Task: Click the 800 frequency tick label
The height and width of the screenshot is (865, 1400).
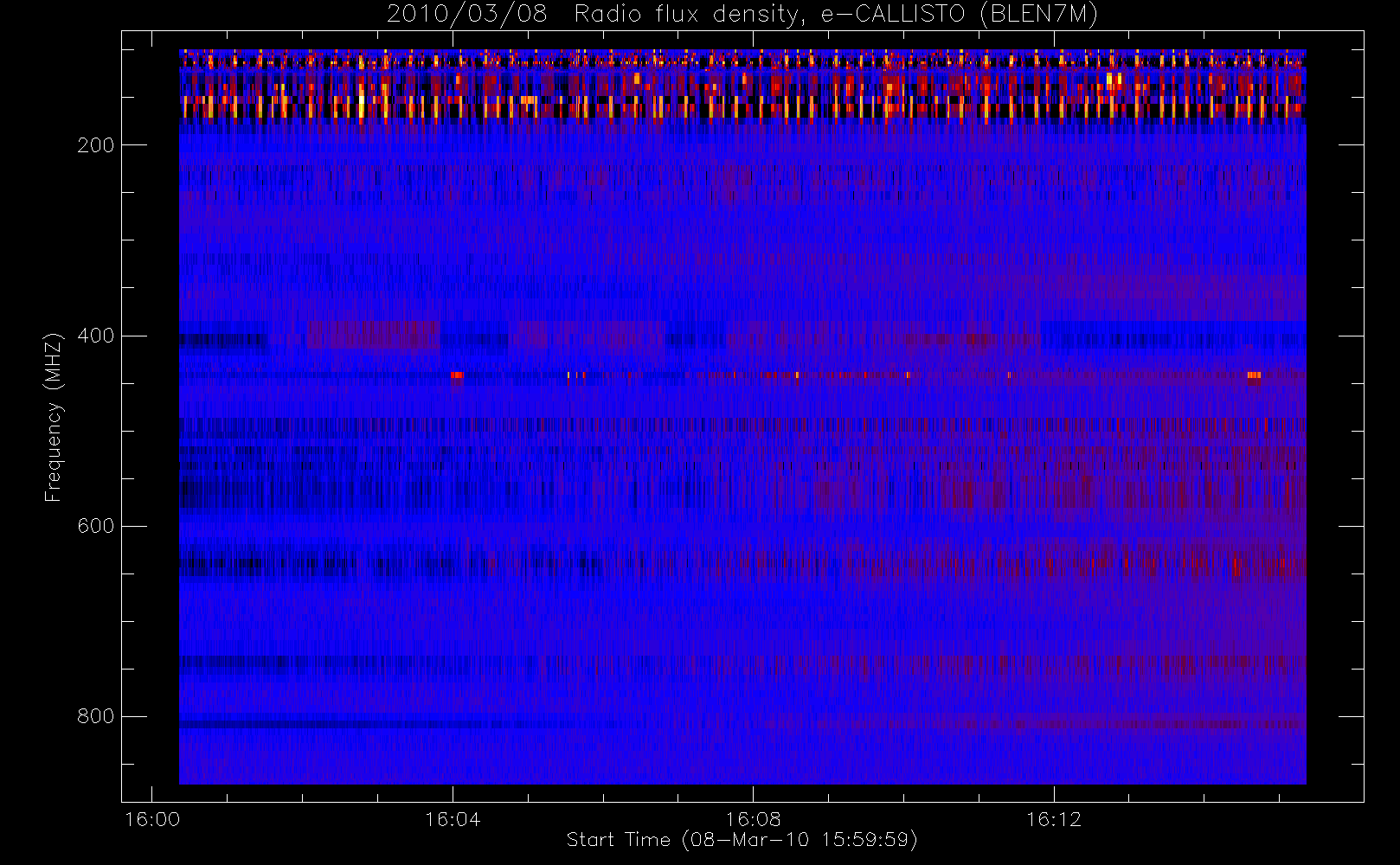Action: point(96,716)
